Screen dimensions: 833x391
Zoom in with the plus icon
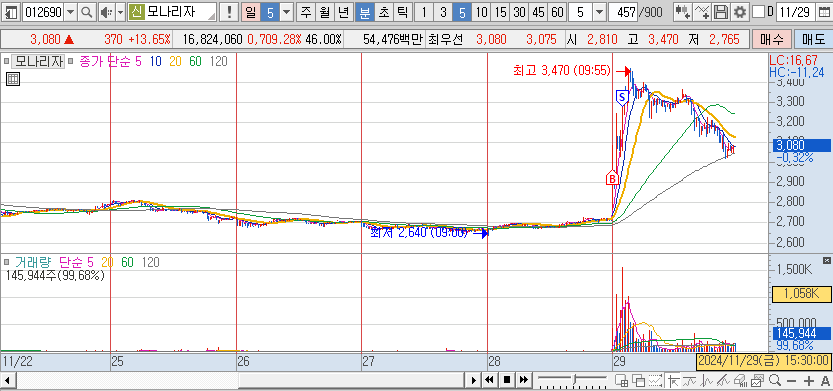(809, 380)
